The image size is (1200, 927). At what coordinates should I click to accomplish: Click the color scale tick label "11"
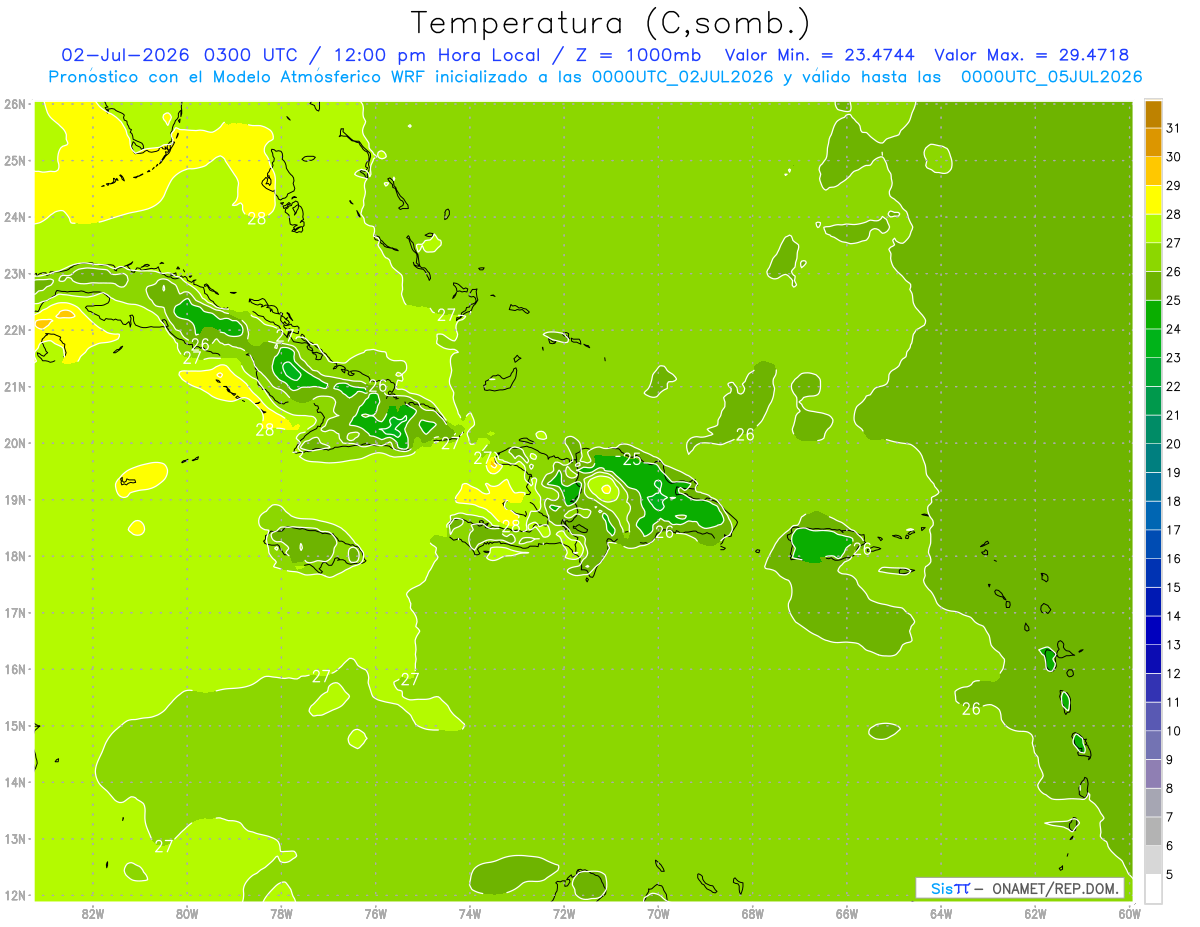coord(1174,702)
